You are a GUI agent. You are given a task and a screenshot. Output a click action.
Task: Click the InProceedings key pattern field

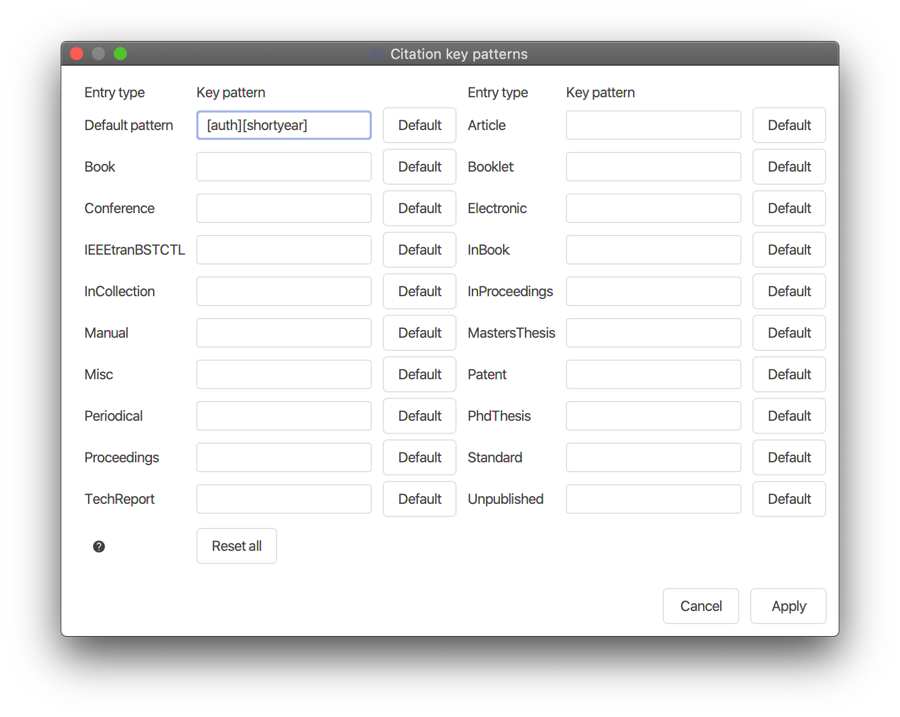coord(653,291)
